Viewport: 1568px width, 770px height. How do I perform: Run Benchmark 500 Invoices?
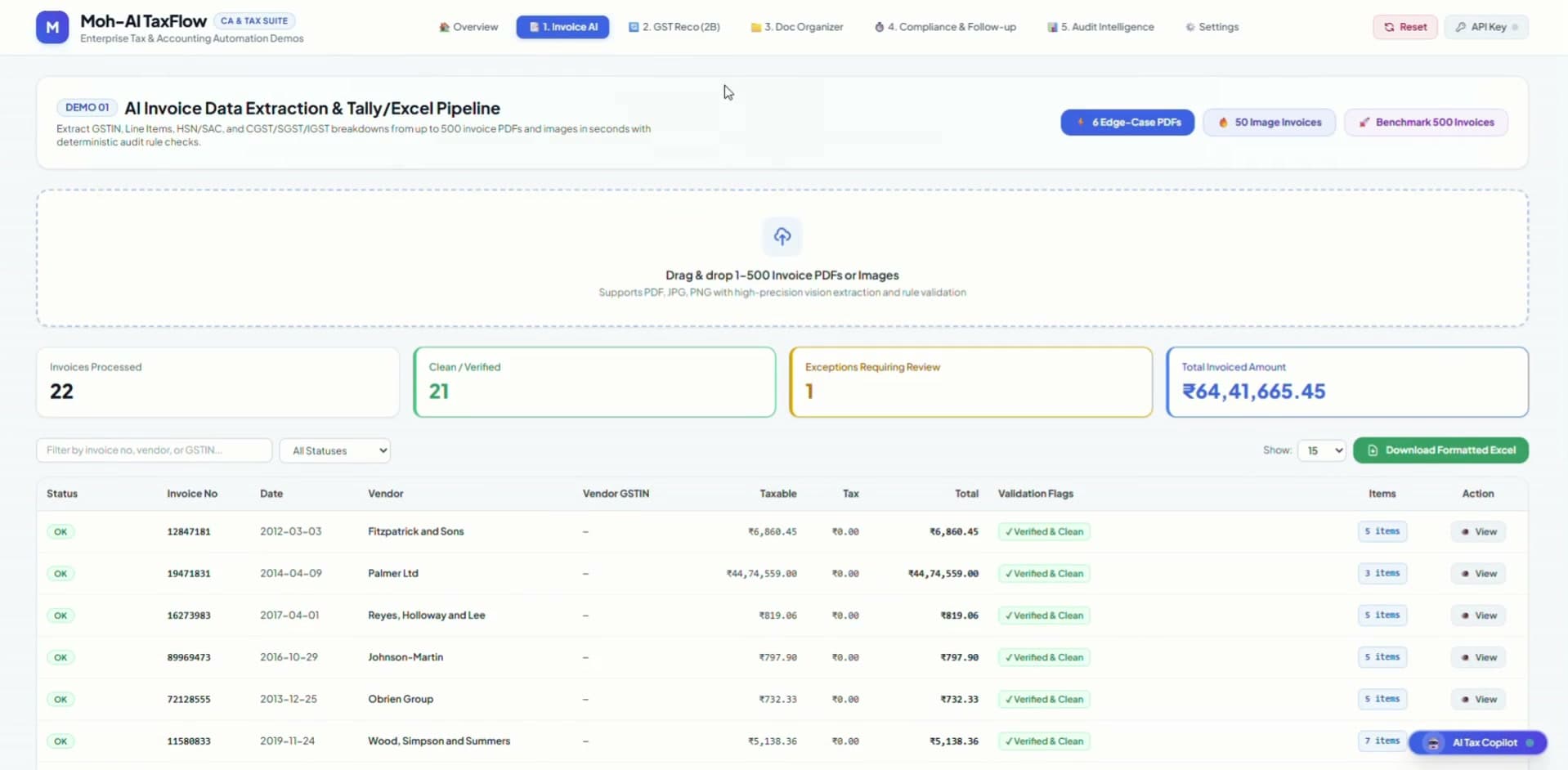1426,123
